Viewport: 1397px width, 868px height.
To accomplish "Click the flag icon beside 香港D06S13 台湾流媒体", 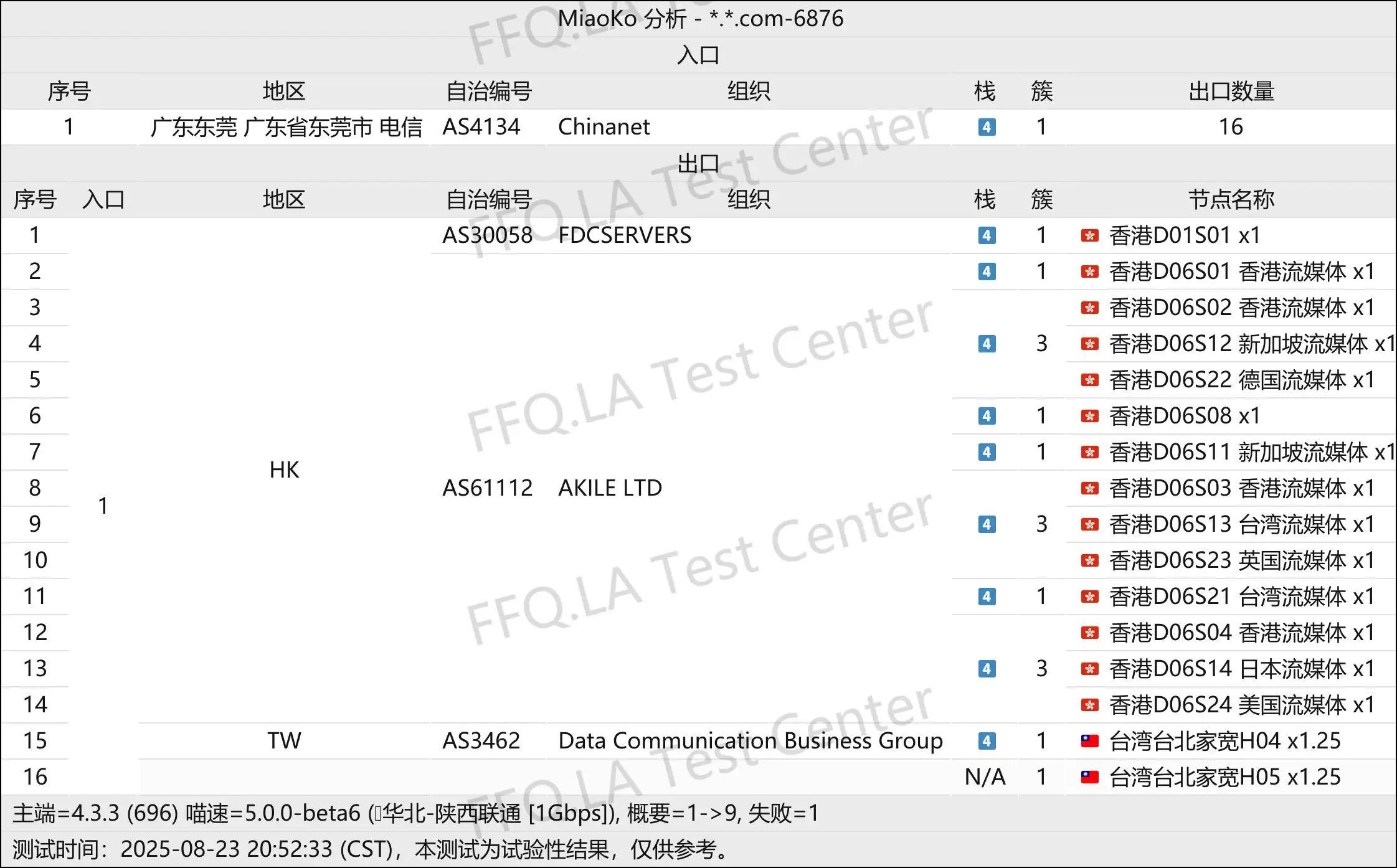I will [1089, 524].
